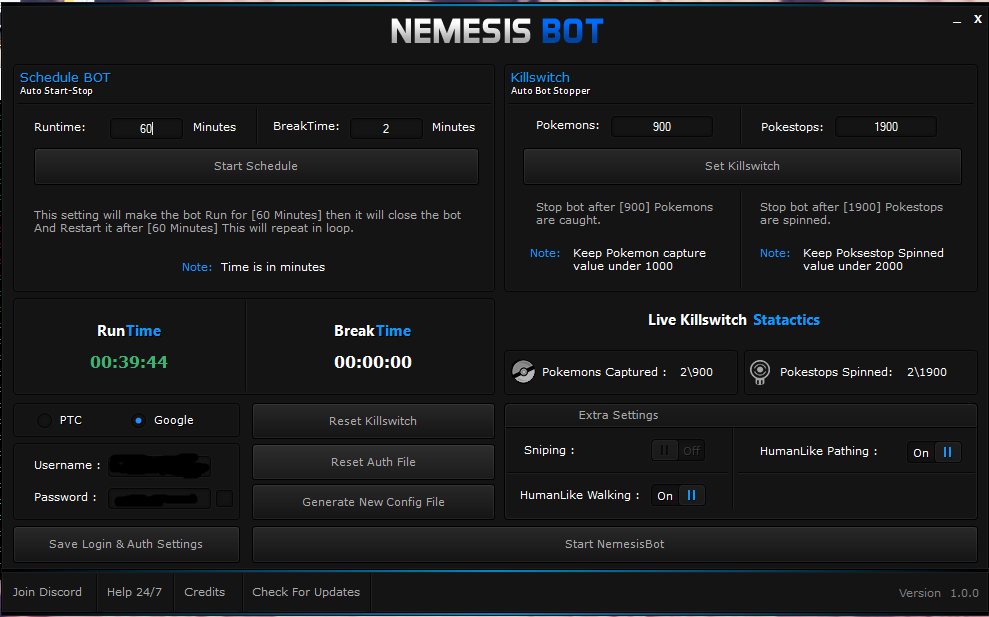Click the Pokestop icon next to Pokestops Spinned
Viewport: 989px width, 617px height.
click(760, 372)
